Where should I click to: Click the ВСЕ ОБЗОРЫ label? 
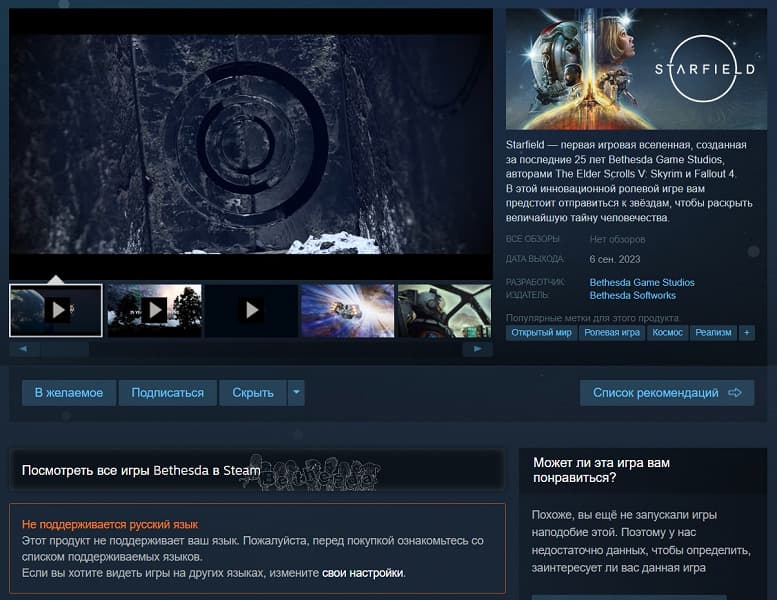[532, 239]
